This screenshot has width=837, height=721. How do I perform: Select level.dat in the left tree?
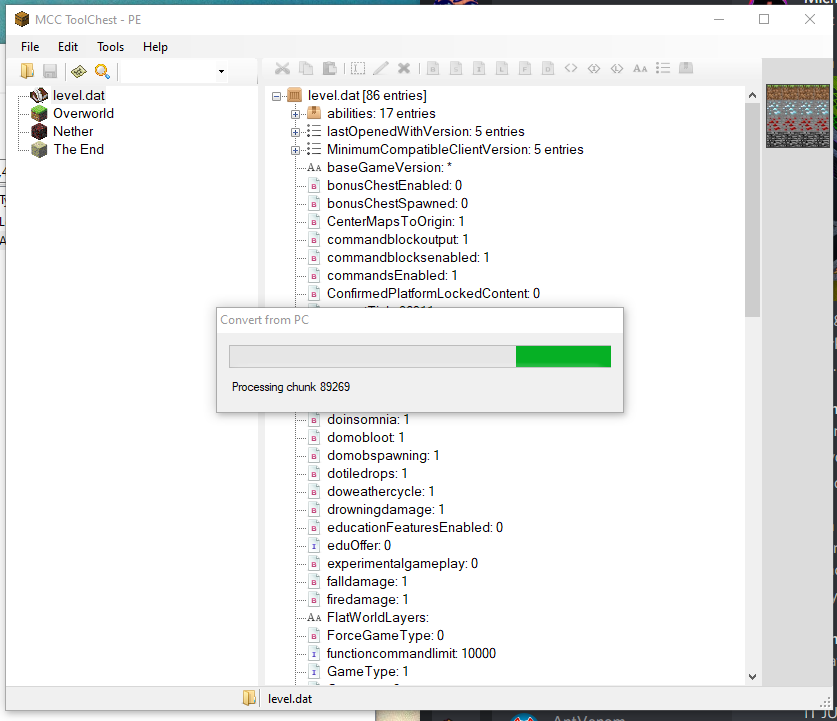(78, 96)
